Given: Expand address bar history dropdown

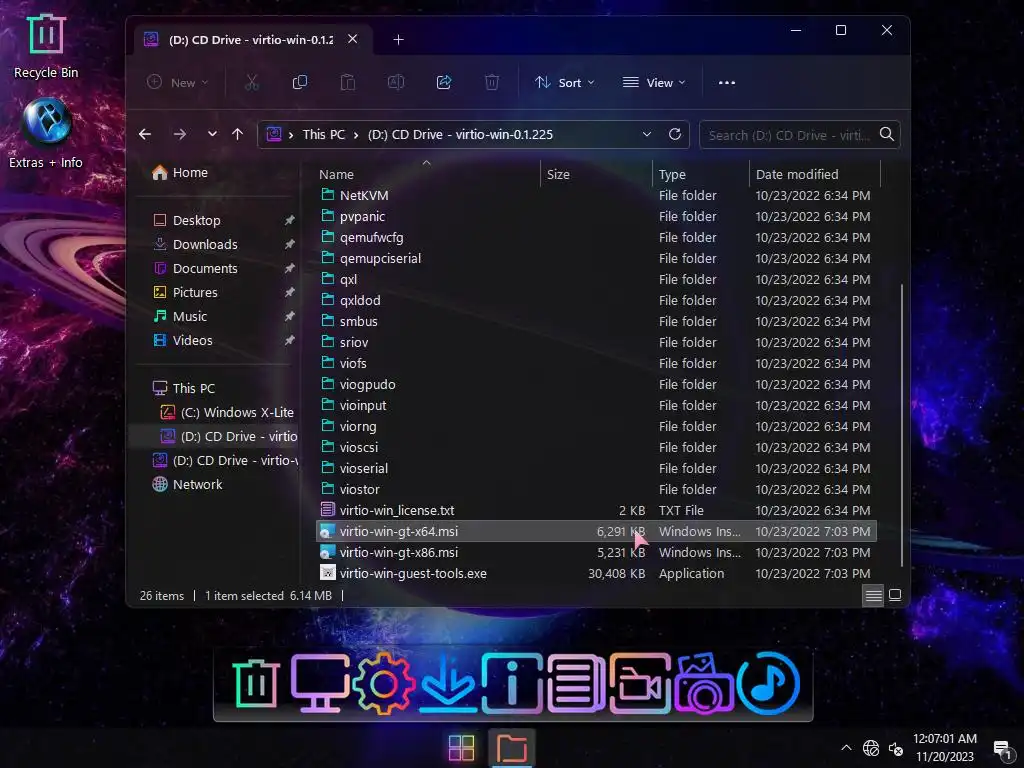Looking at the screenshot, I should [x=647, y=134].
